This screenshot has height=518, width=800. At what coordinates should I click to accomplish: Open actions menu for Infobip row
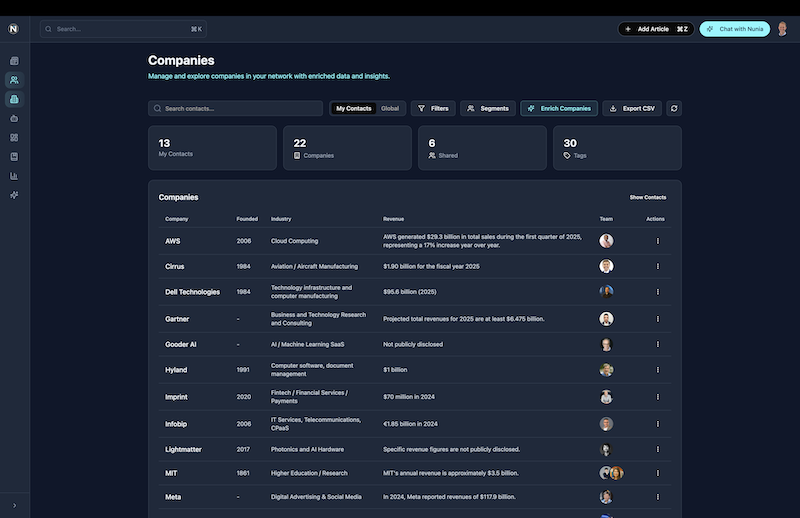[658, 424]
